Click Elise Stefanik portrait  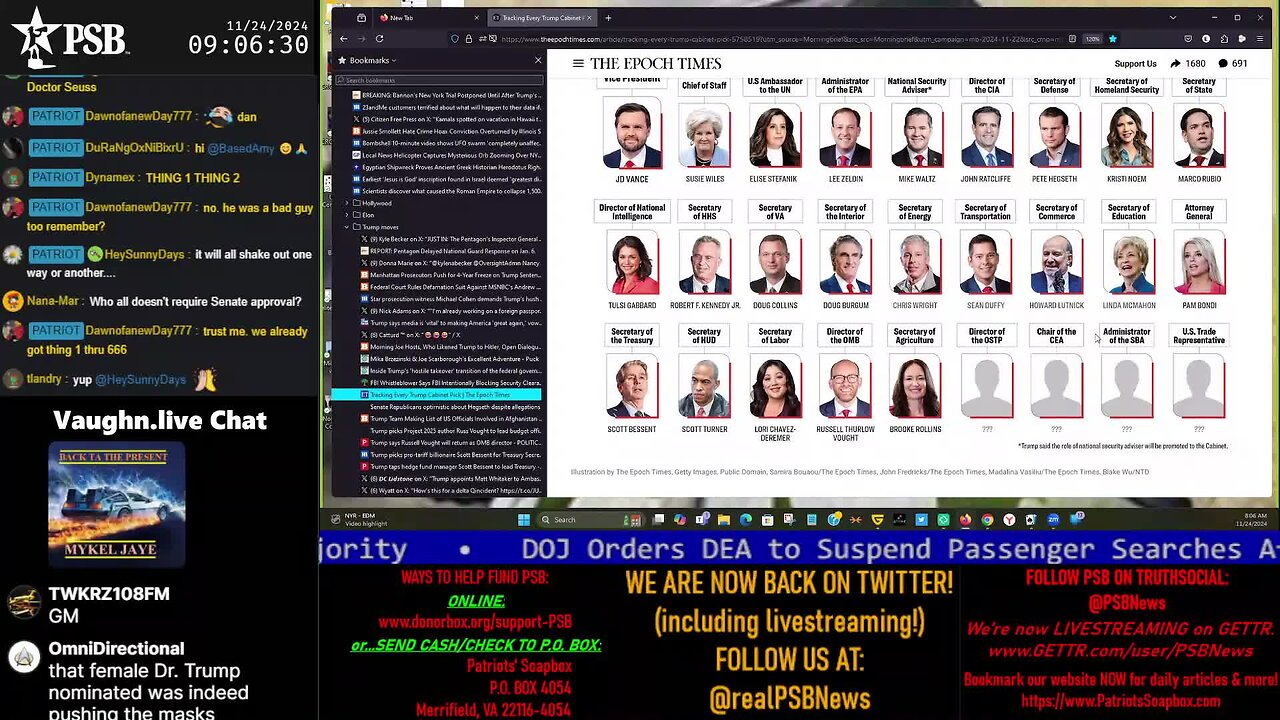(x=775, y=134)
